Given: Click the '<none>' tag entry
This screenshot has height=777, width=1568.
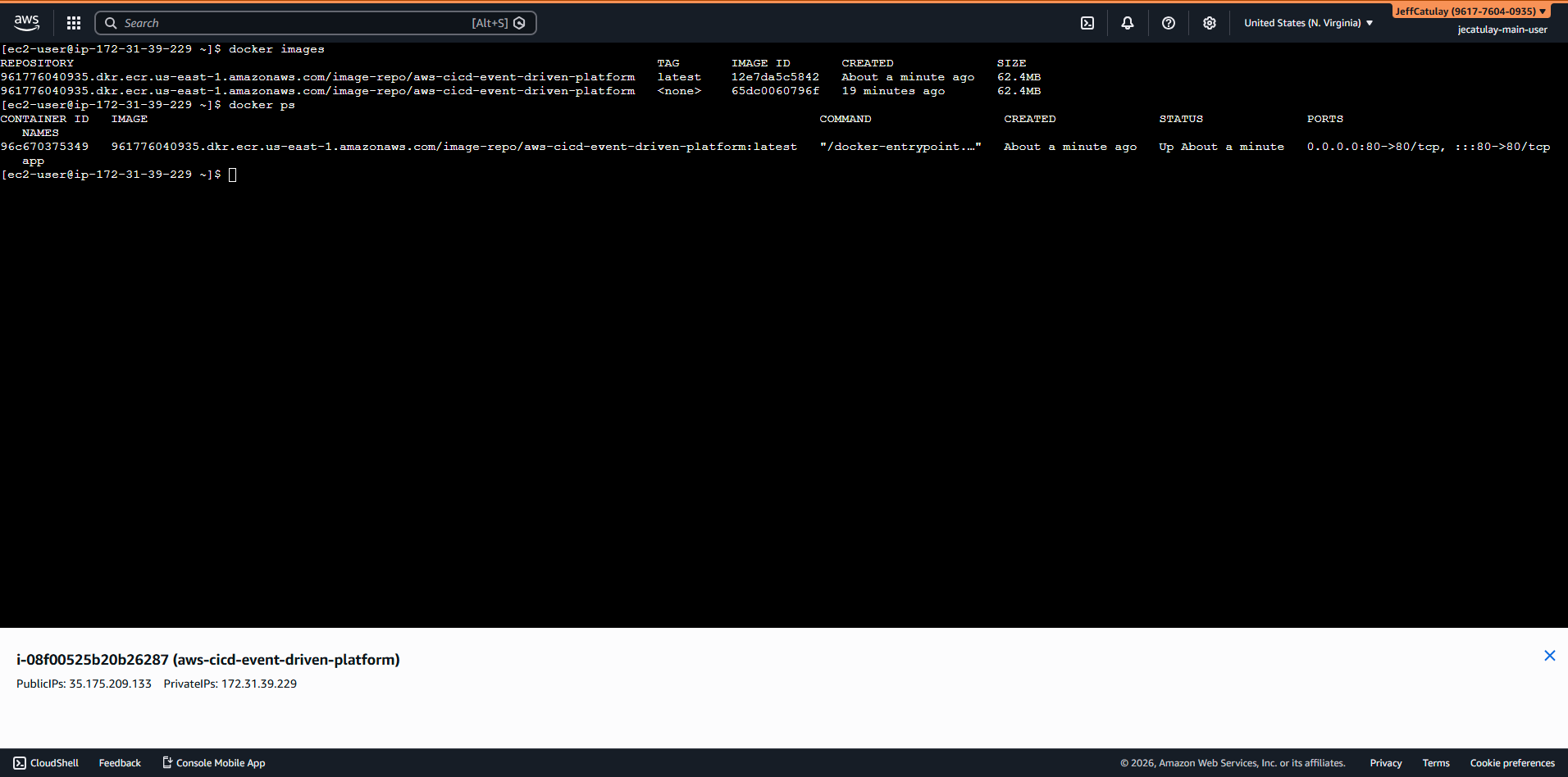Looking at the screenshot, I should [x=679, y=91].
